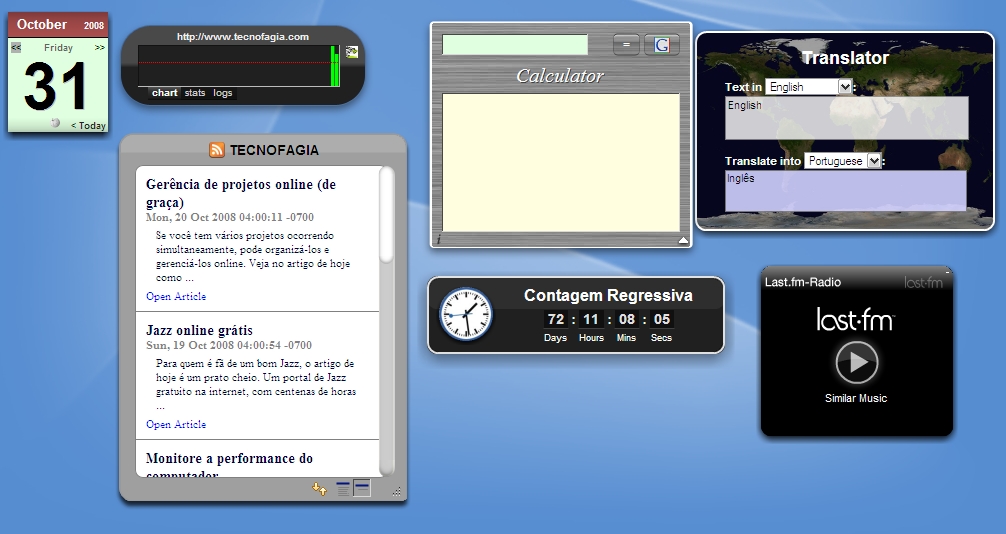This screenshot has height=534, width=1006.
Task: Open headline Gerência de projetos online
Action: click(x=241, y=193)
